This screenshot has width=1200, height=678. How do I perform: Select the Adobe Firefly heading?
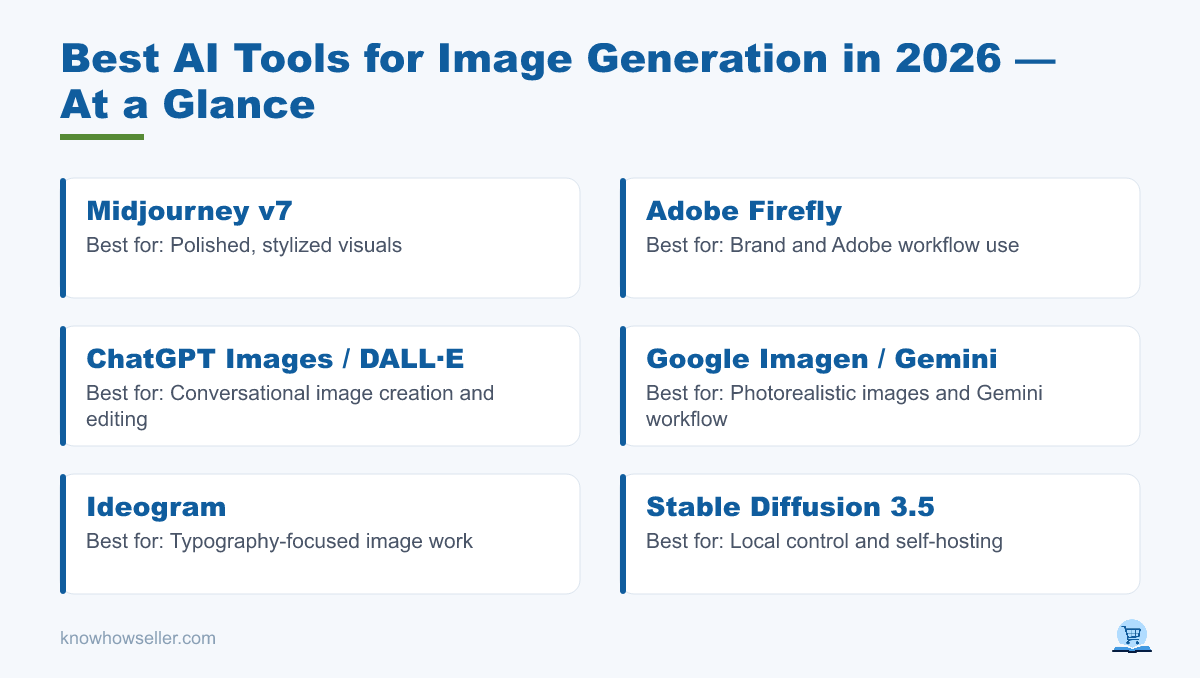[744, 211]
